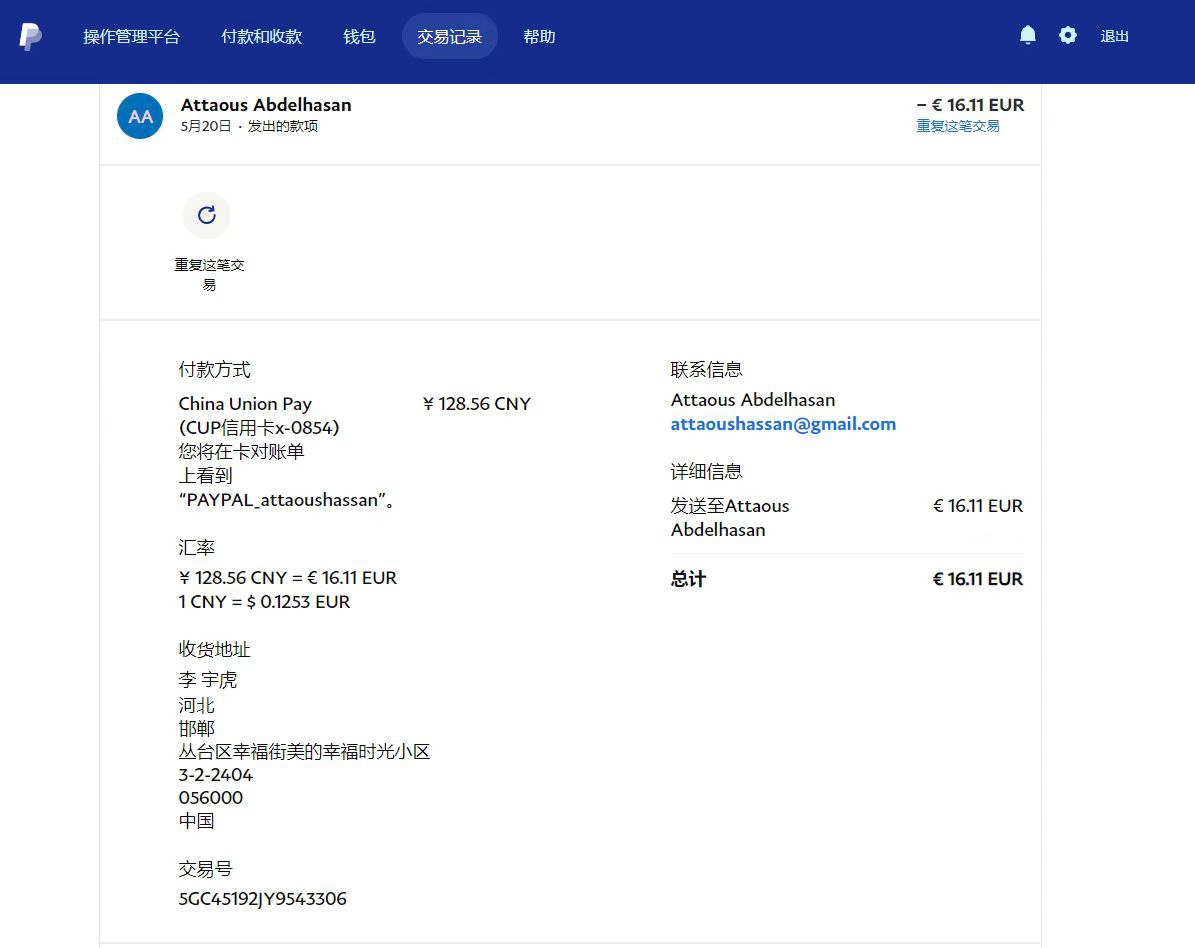Open the 帮助 menu item
The height and width of the screenshot is (948, 1195).
(x=539, y=37)
